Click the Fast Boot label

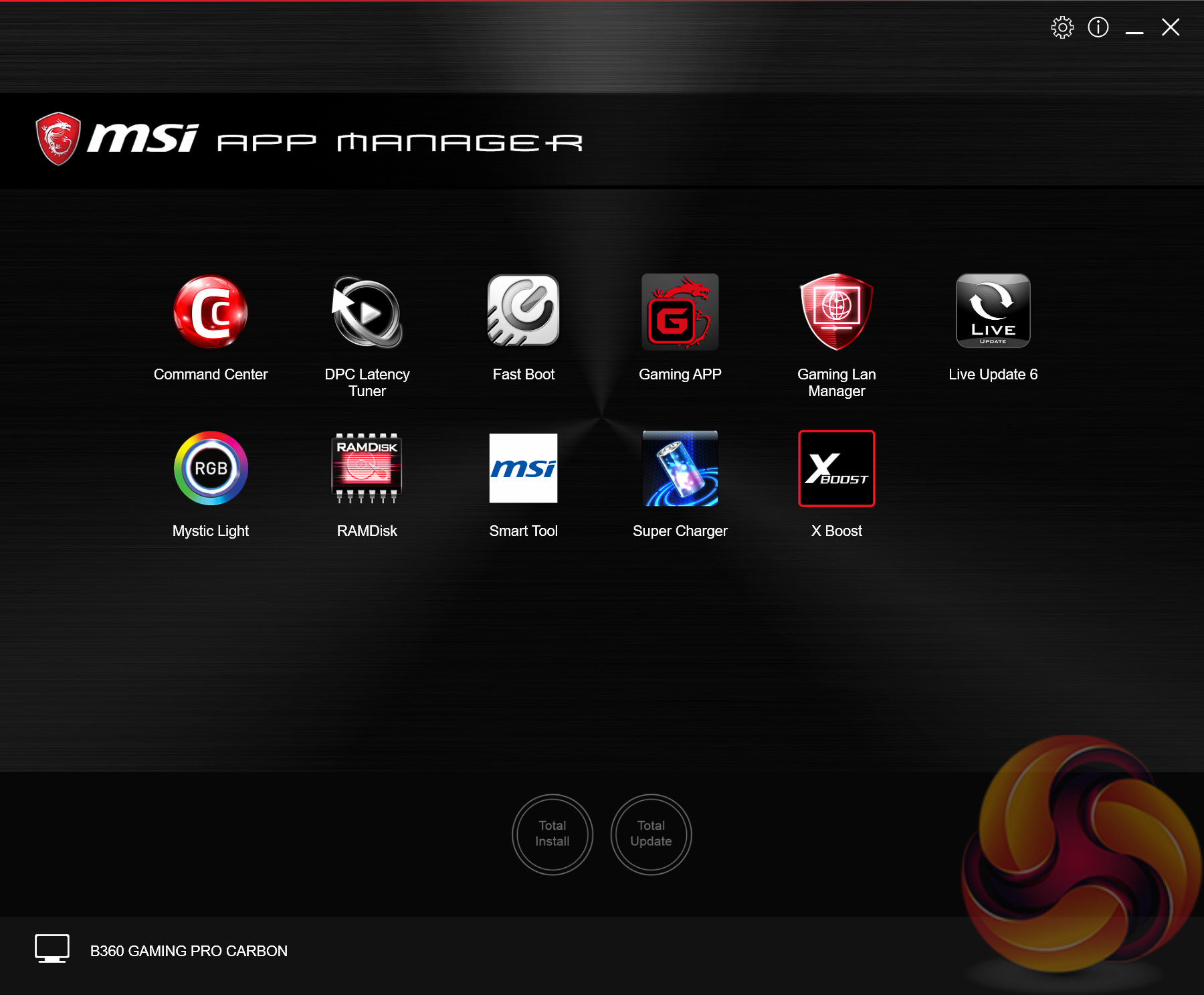point(524,375)
